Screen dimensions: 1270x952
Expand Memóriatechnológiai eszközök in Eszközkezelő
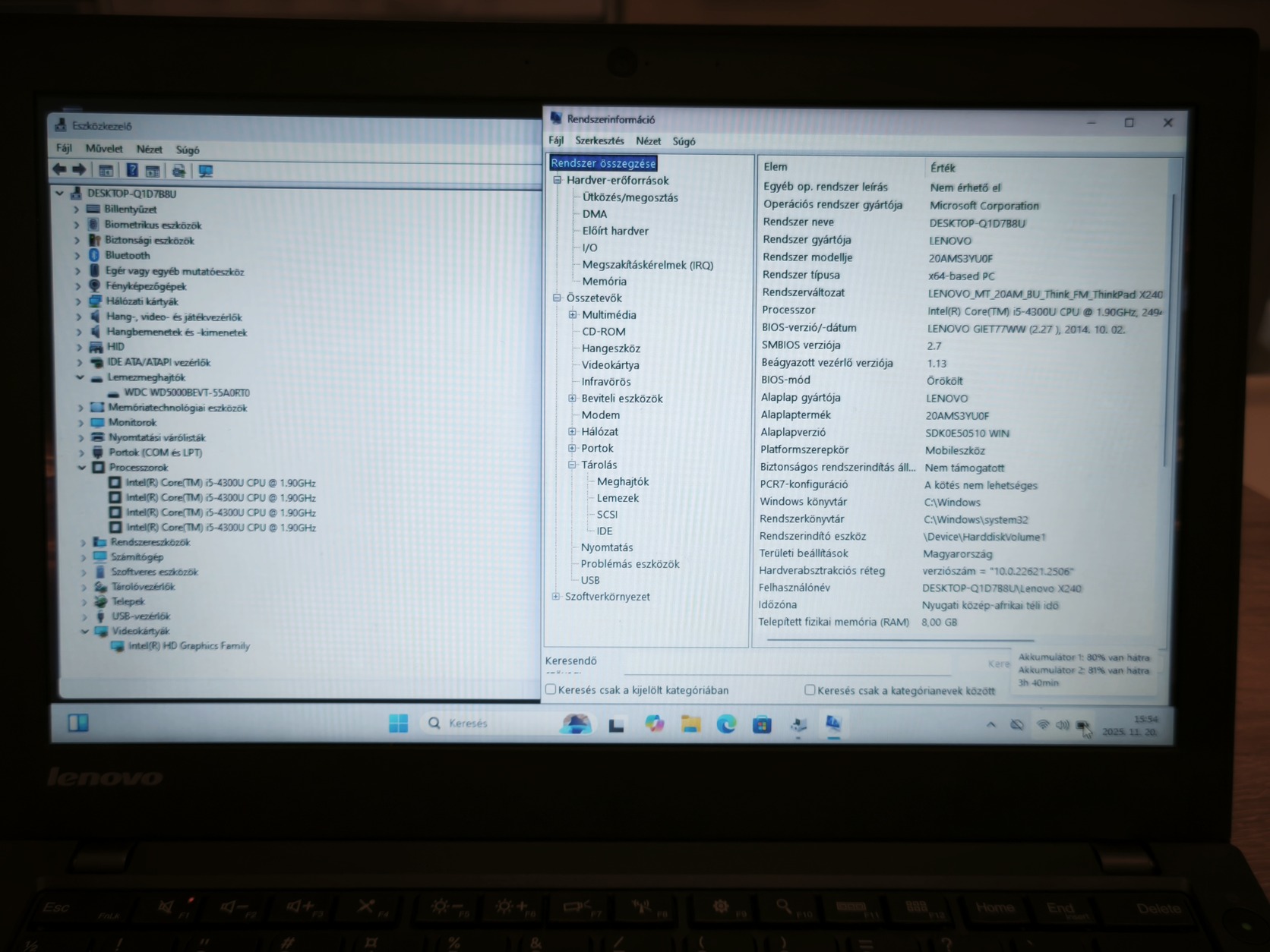tap(81, 408)
